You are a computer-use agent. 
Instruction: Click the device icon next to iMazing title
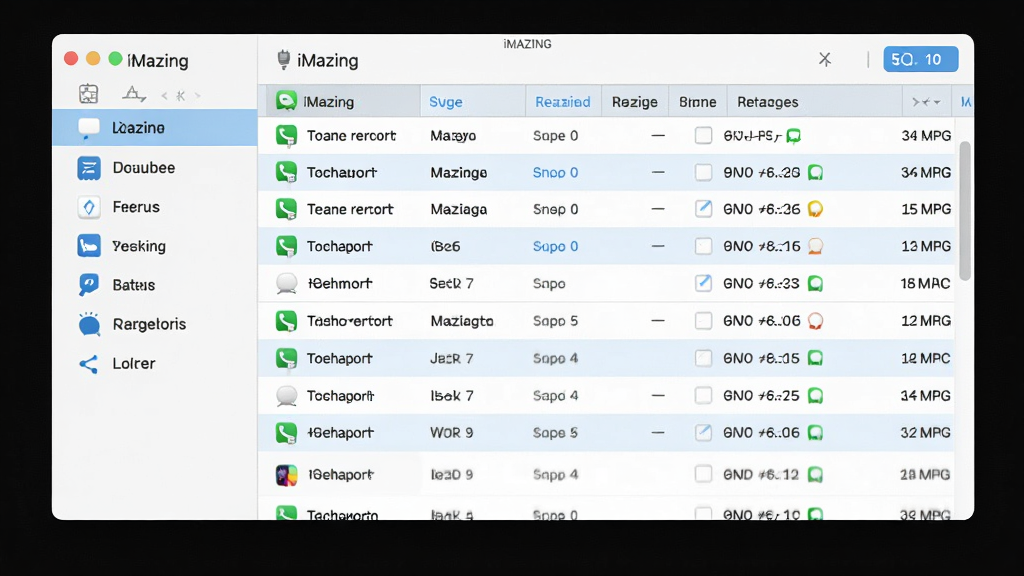[283, 60]
